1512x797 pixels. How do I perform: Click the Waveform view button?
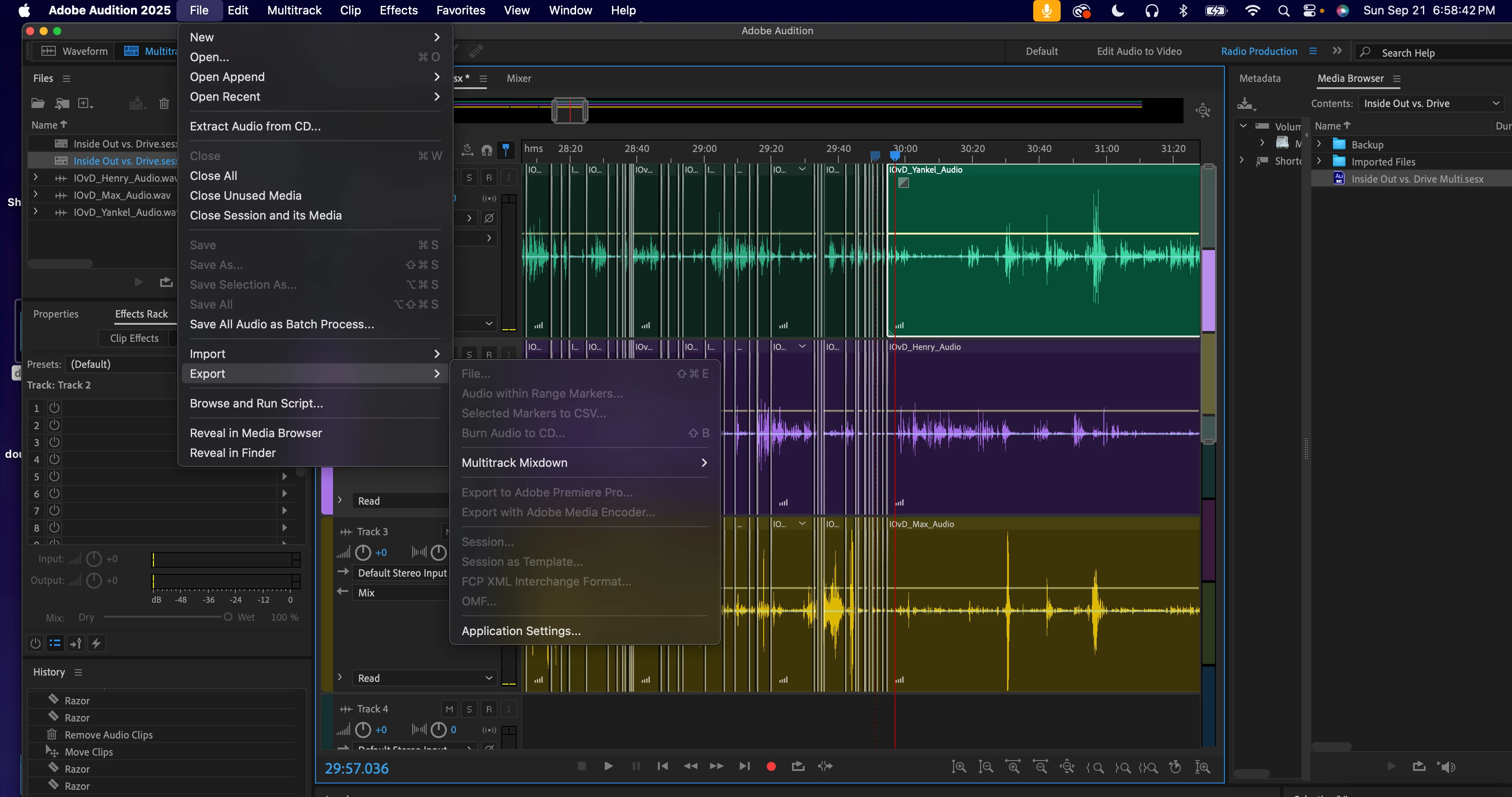pyautogui.click(x=74, y=51)
